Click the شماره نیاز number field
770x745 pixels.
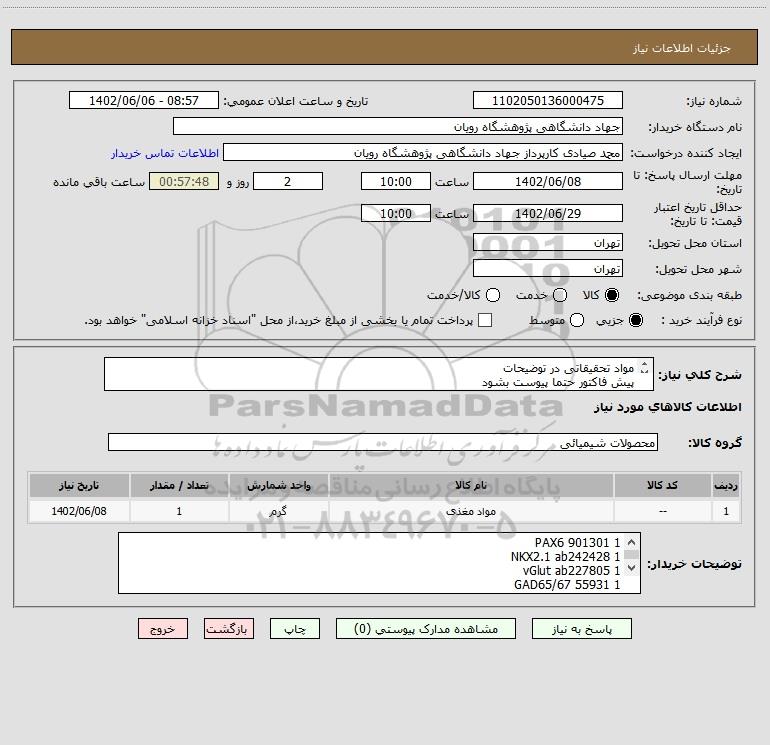click(x=548, y=100)
